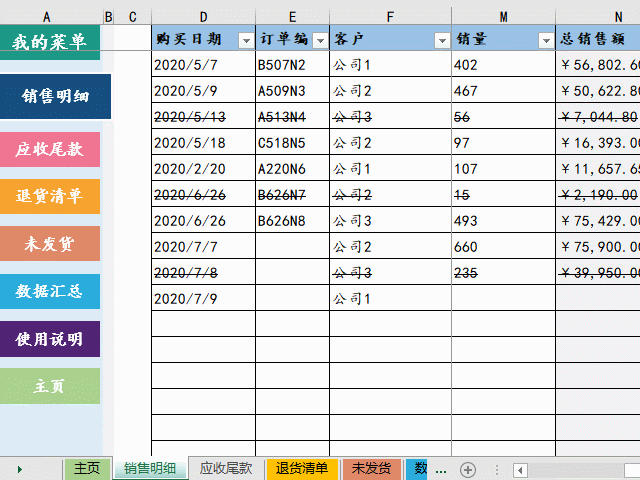The image size is (640, 480).
Task: Open the 购买日期 filter dropdown
Action: click(x=246, y=40)
